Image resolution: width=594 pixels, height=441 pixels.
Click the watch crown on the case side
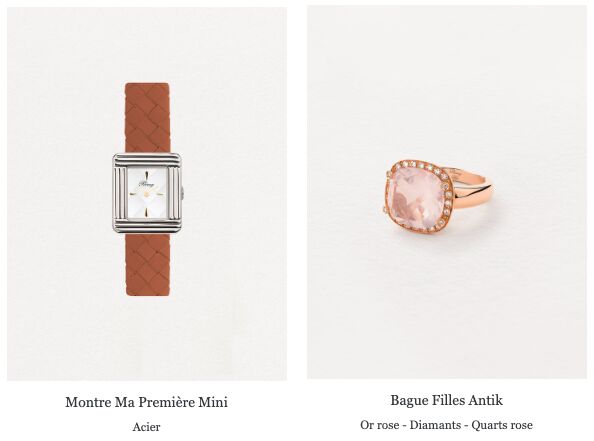(x=183, y=193)
